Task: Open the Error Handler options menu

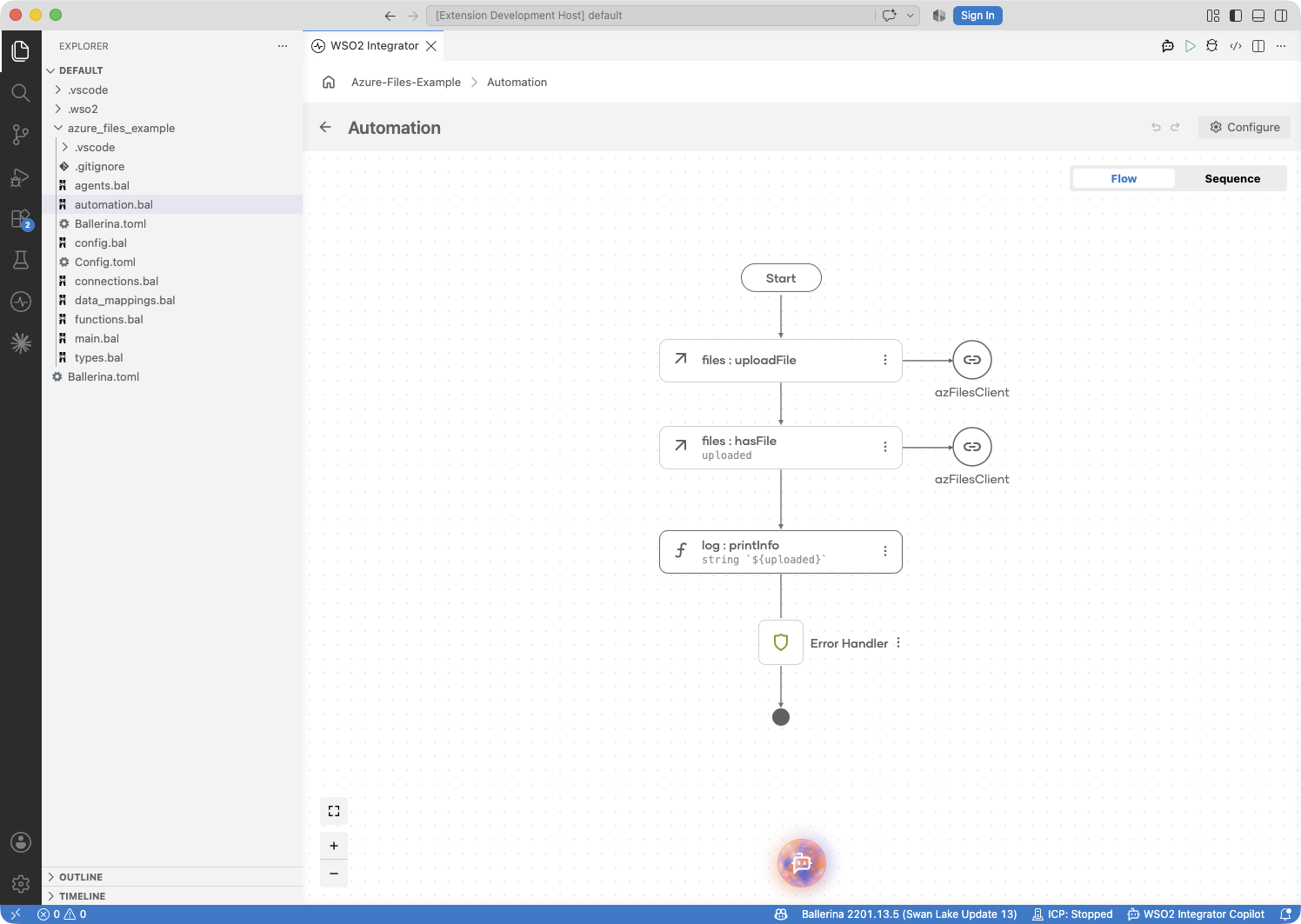Action: 898,642
